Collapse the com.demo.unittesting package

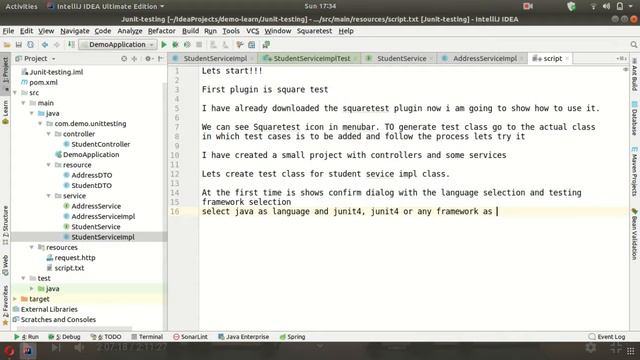(x=40, y=124)
